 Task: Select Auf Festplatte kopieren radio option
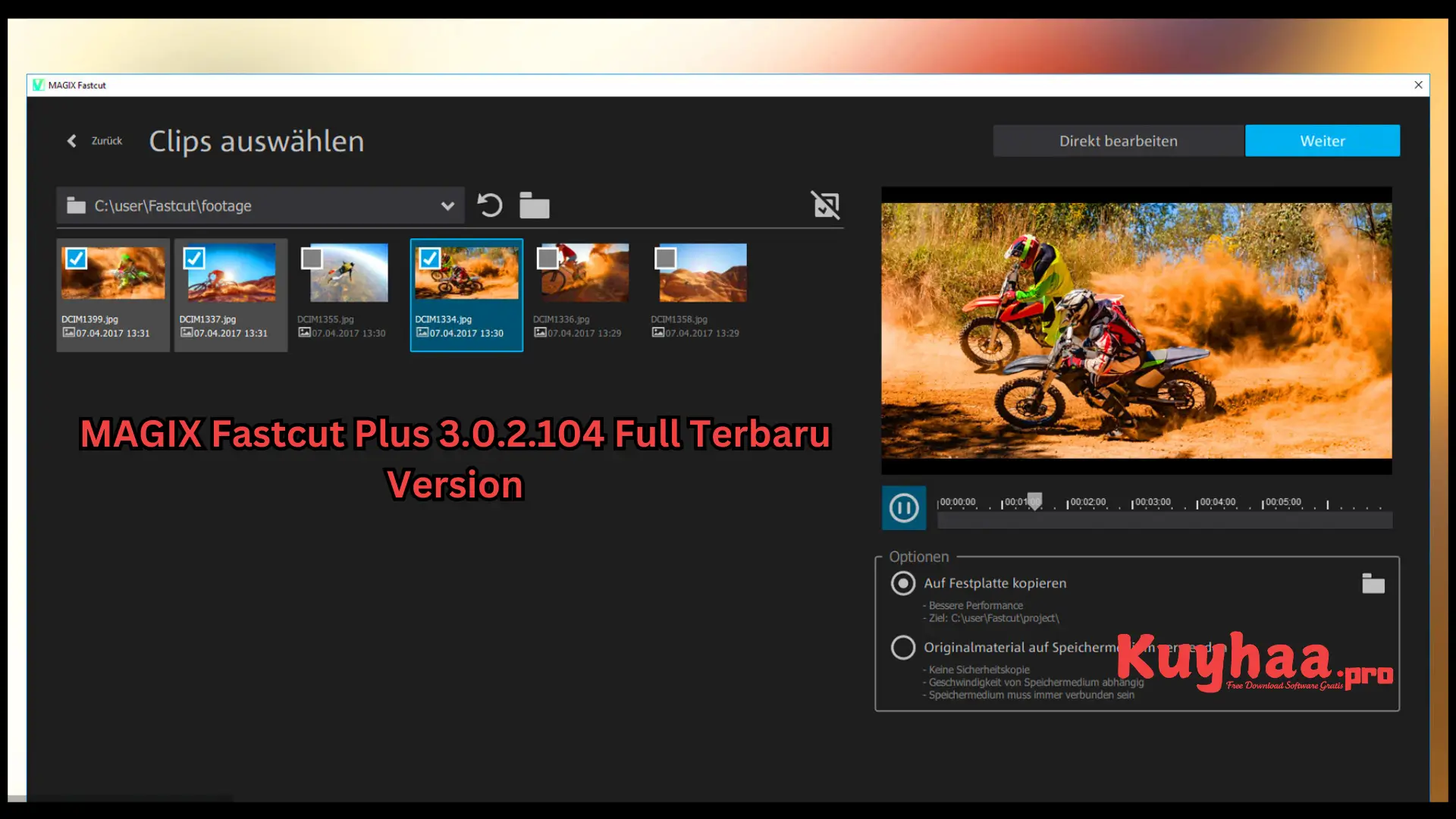click(x=903, y=583)
